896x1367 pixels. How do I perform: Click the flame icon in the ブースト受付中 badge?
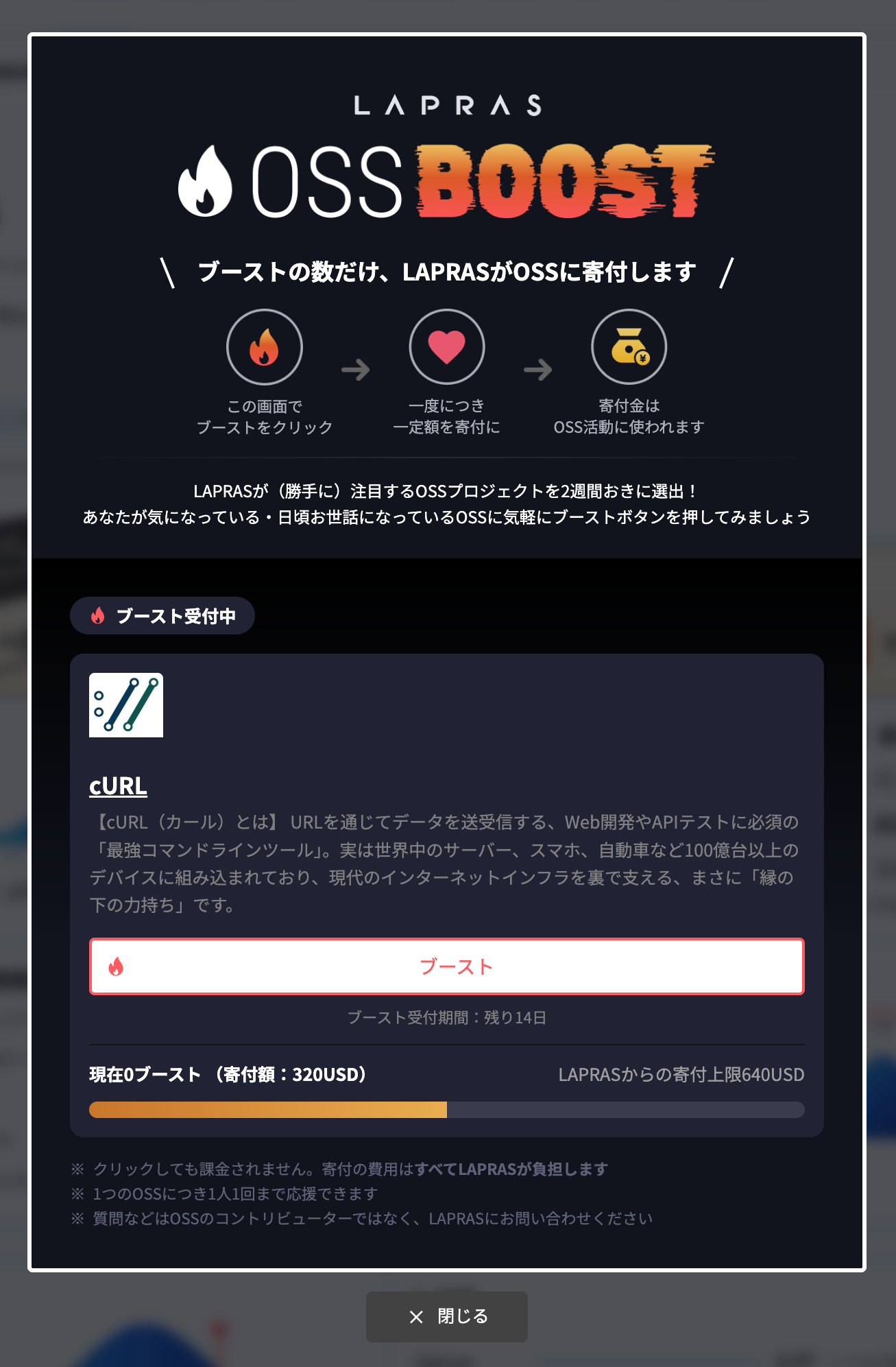[x=98, y=616]
